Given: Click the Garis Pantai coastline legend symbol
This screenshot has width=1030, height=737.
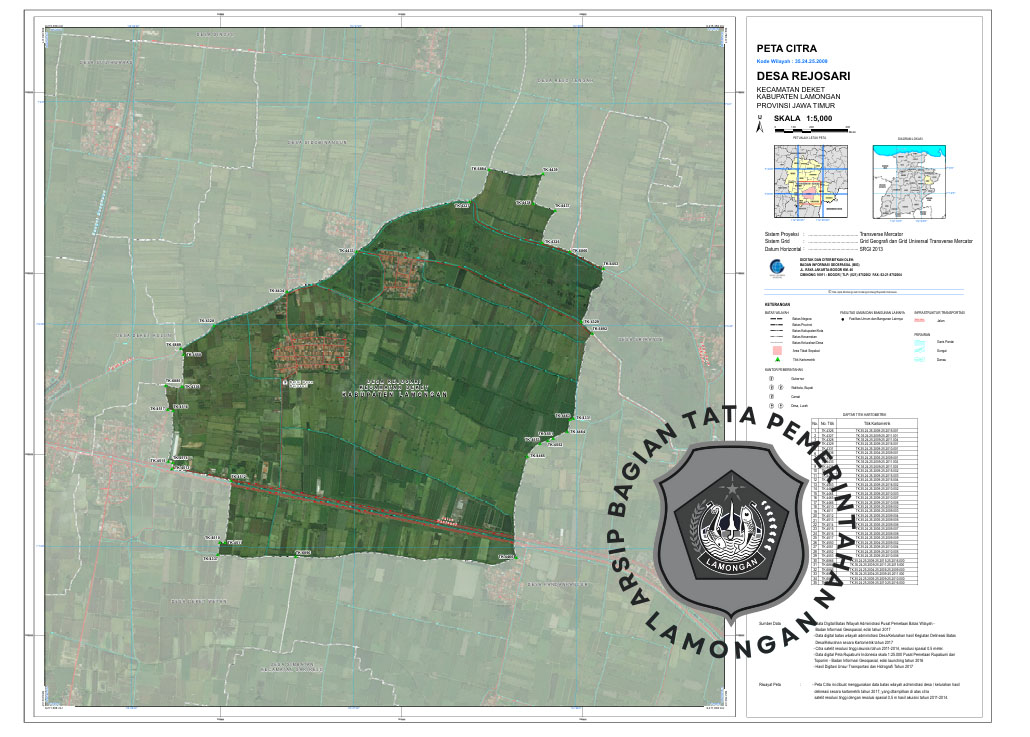Looking at the screenshot, I should 920,342.
